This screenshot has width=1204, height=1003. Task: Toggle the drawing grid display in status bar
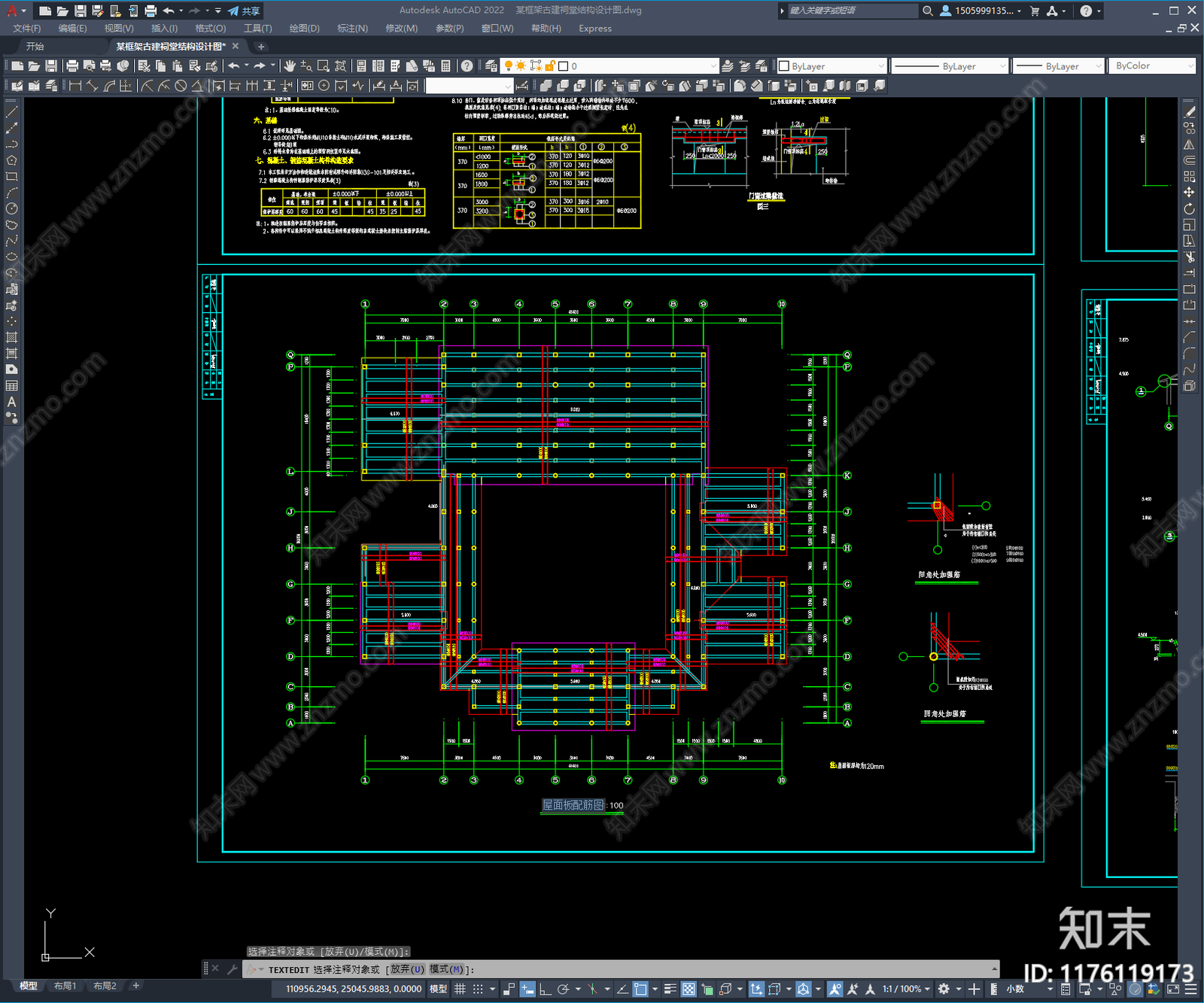[x=460, y=989]
